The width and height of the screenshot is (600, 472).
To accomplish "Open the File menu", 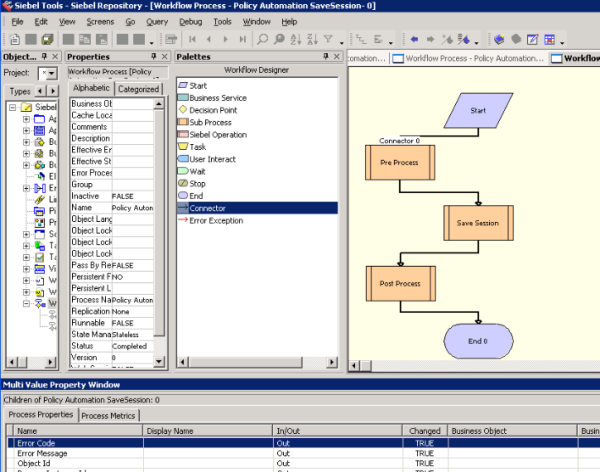I will pyautogui.click(x=17, y=22).
